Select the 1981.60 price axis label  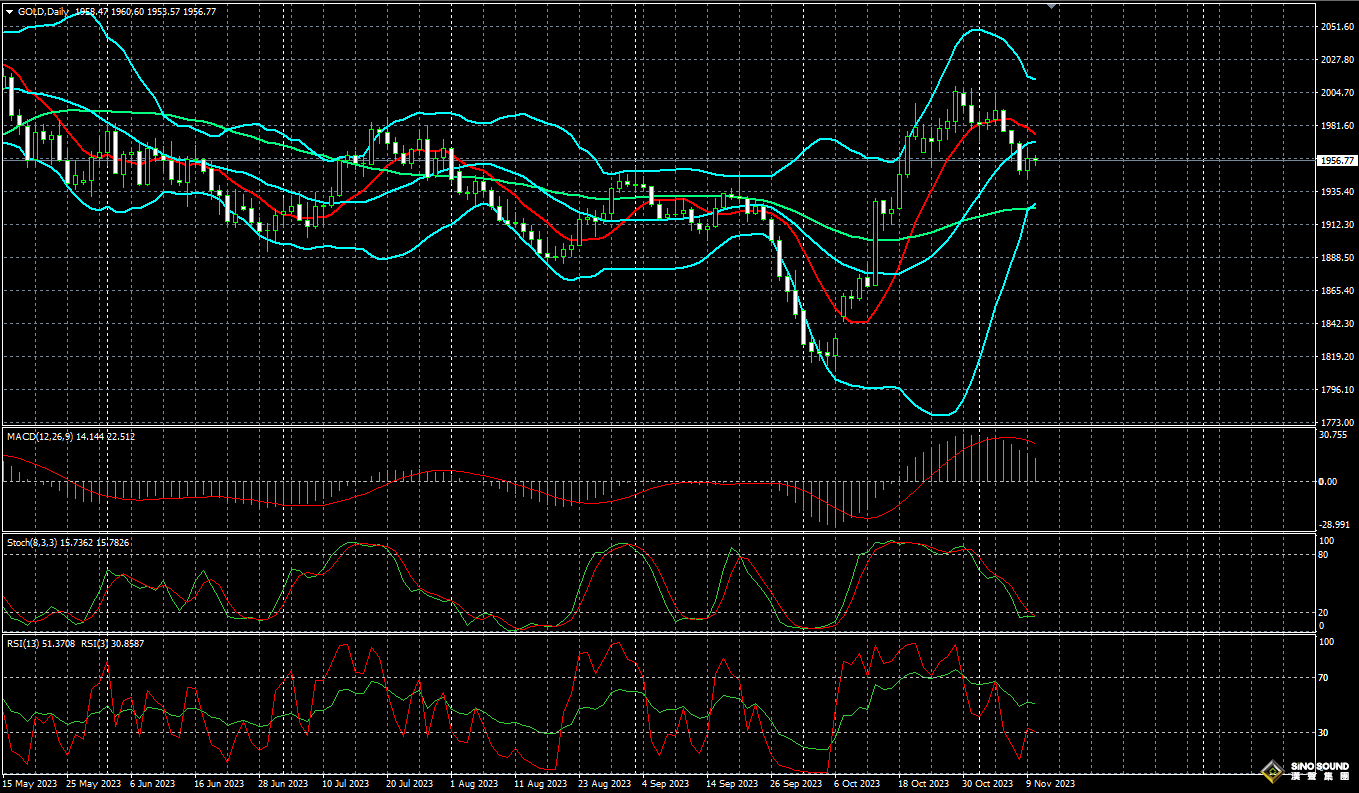[1337, 126]
